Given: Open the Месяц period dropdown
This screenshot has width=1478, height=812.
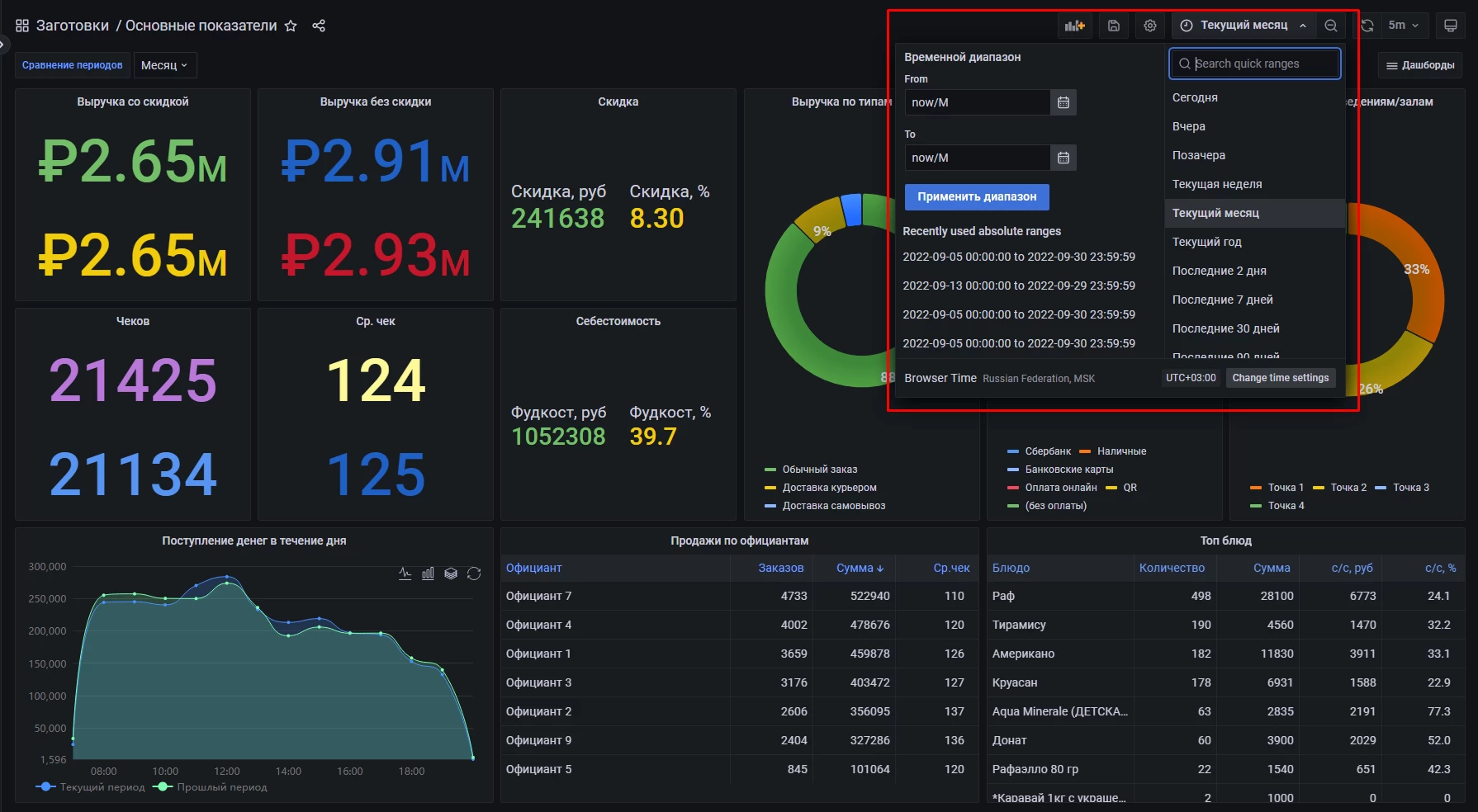Looking at the screenshot, I should tap(164, 65).
